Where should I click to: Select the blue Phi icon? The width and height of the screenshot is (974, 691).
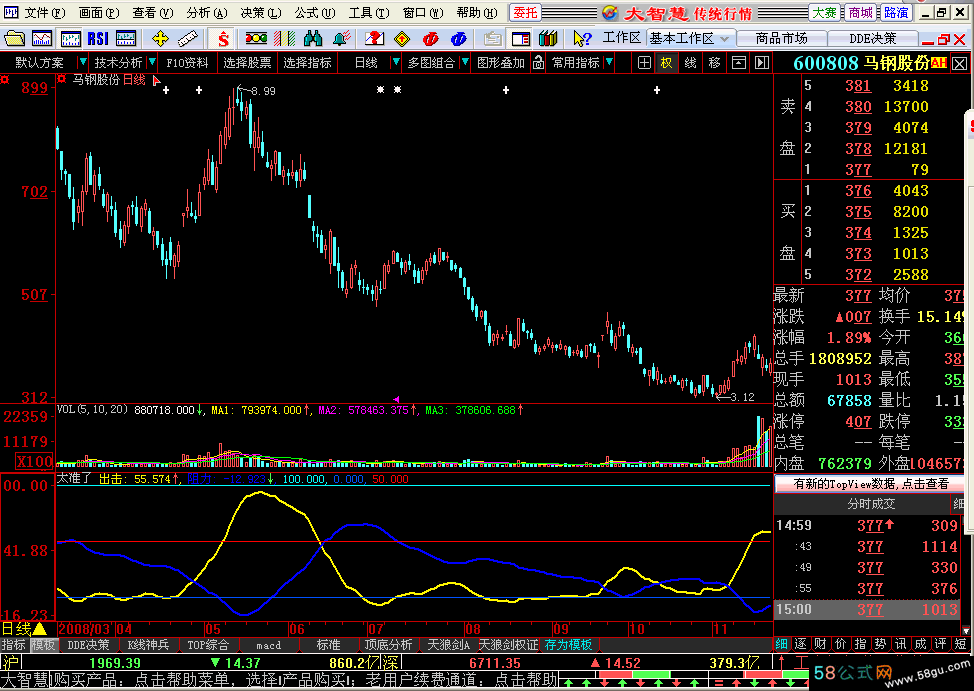tap(458, 39)
